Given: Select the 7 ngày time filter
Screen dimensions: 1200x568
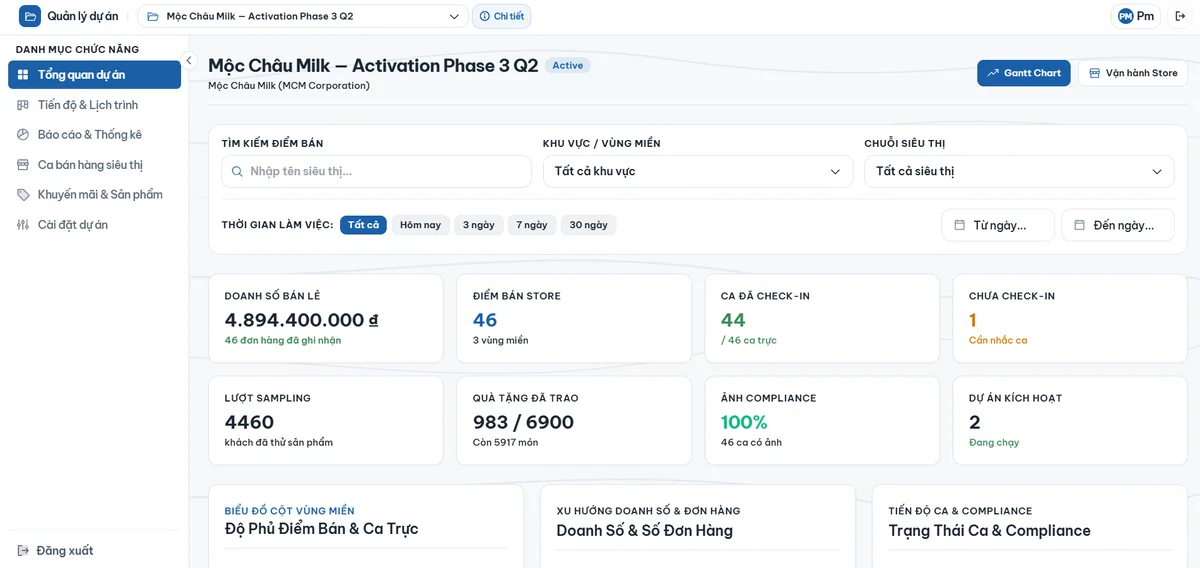Looking at the screenshot, I should (532, 225).
